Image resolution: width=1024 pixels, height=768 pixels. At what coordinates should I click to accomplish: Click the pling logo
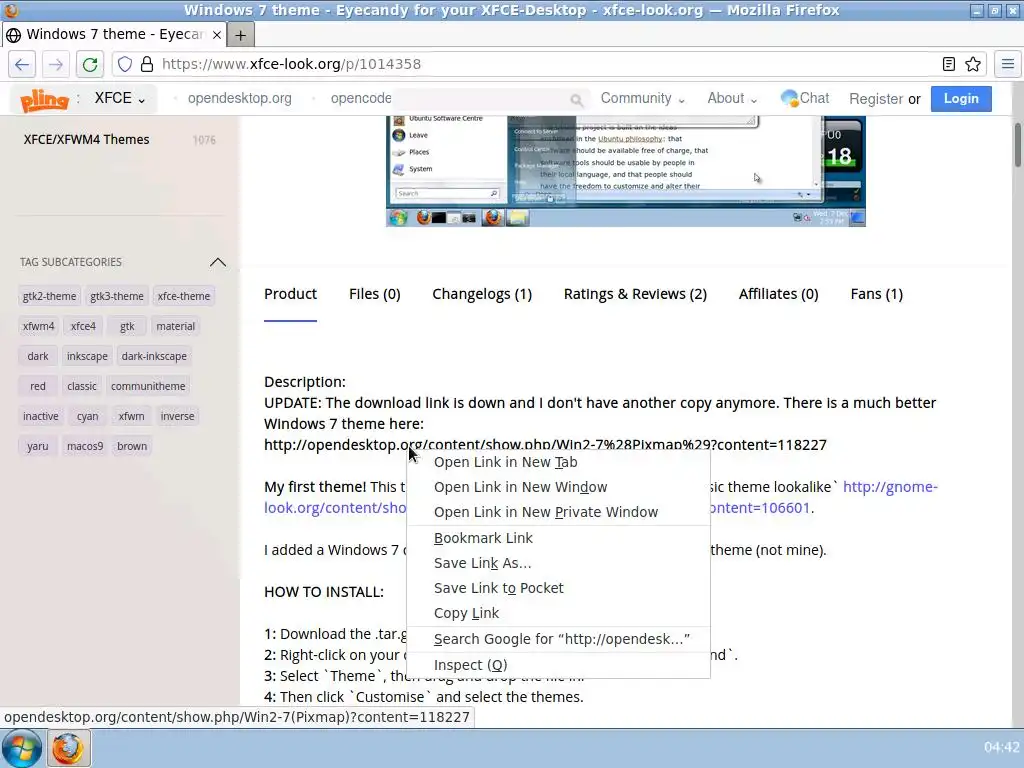point(44,99)
